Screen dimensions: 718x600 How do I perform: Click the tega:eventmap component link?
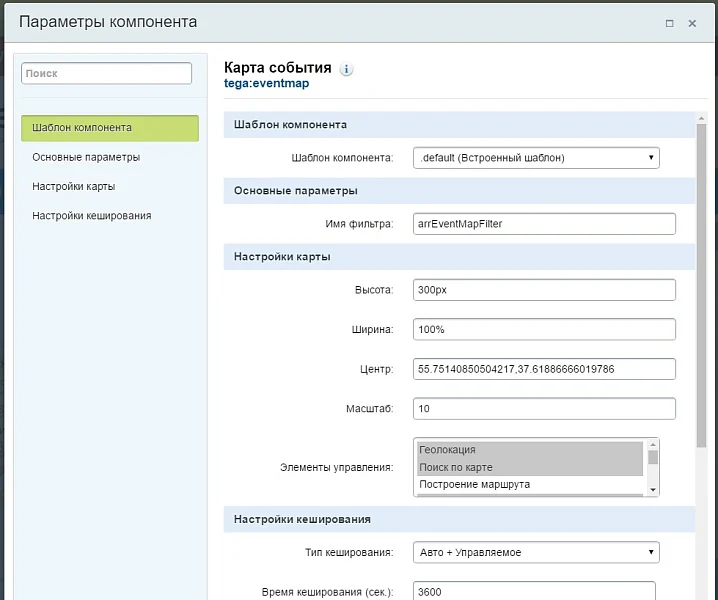coord(267,83)
